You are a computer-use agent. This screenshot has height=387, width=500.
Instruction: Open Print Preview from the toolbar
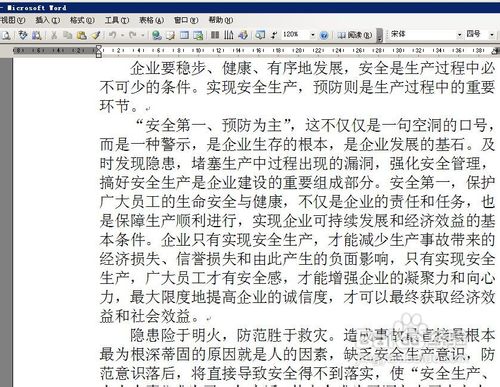7,35
